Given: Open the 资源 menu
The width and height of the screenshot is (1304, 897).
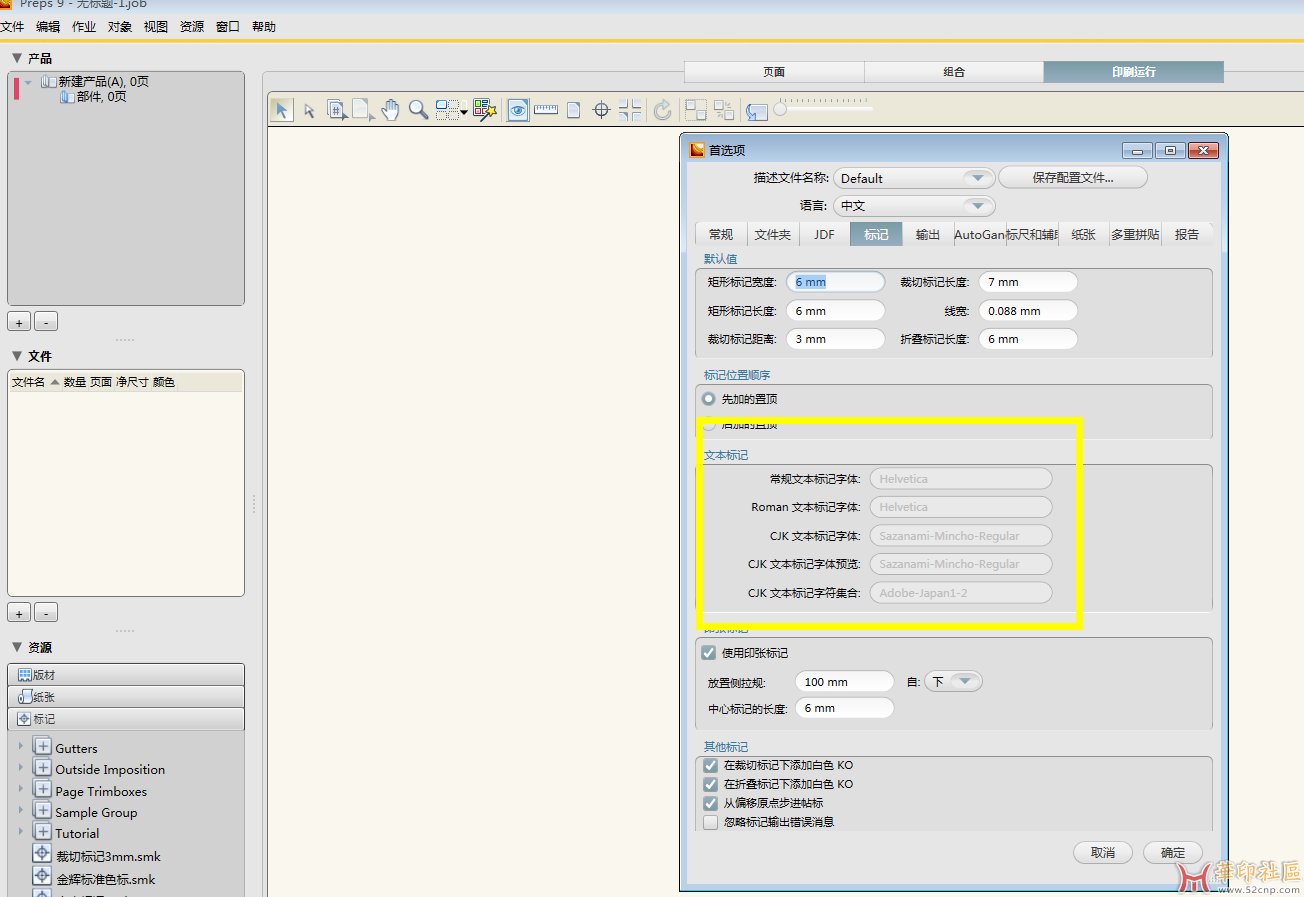Looking at the screenshot, I should click(x=192, y=27).
